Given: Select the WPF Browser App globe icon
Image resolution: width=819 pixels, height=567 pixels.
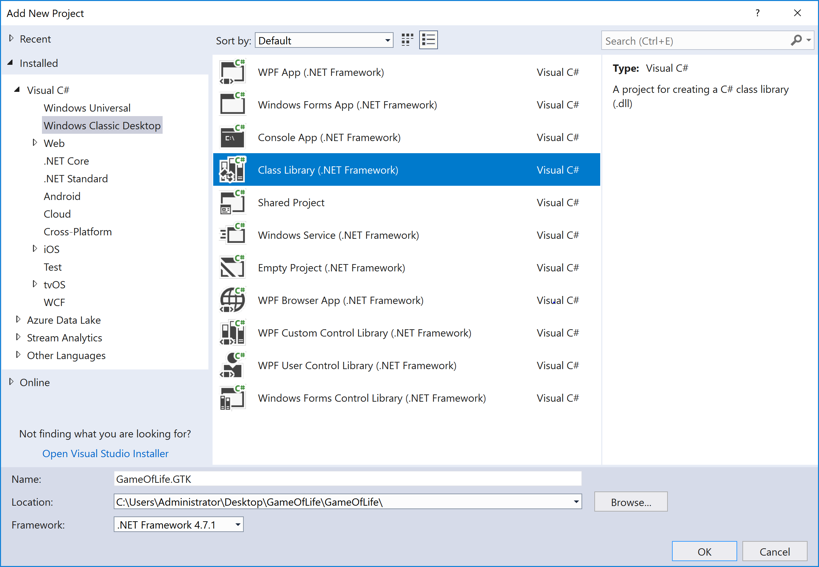Looking at the screenshot, I should click(232, 301).
